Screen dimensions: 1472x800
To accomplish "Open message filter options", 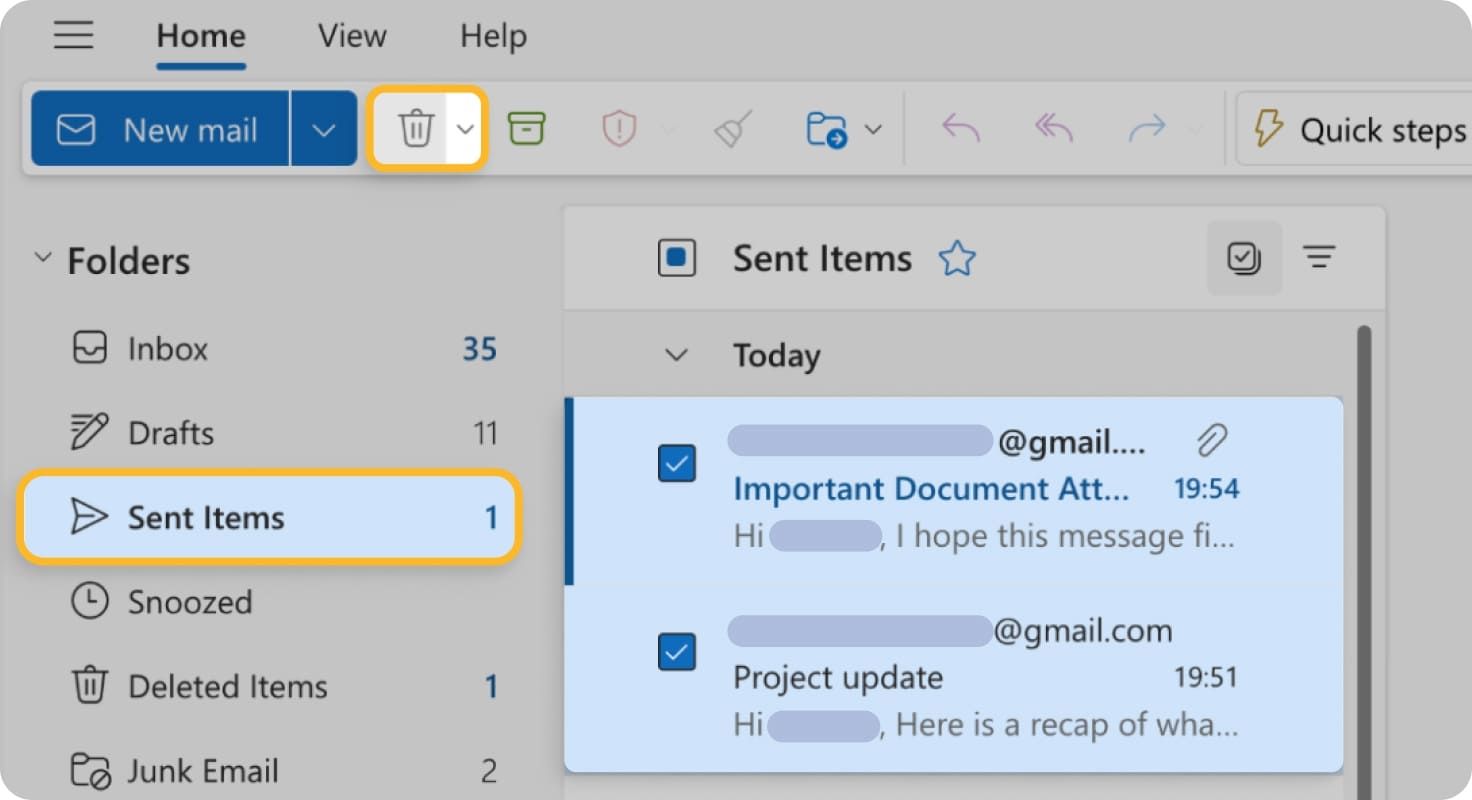I will pyautogui.click(x=1319, y=257).
